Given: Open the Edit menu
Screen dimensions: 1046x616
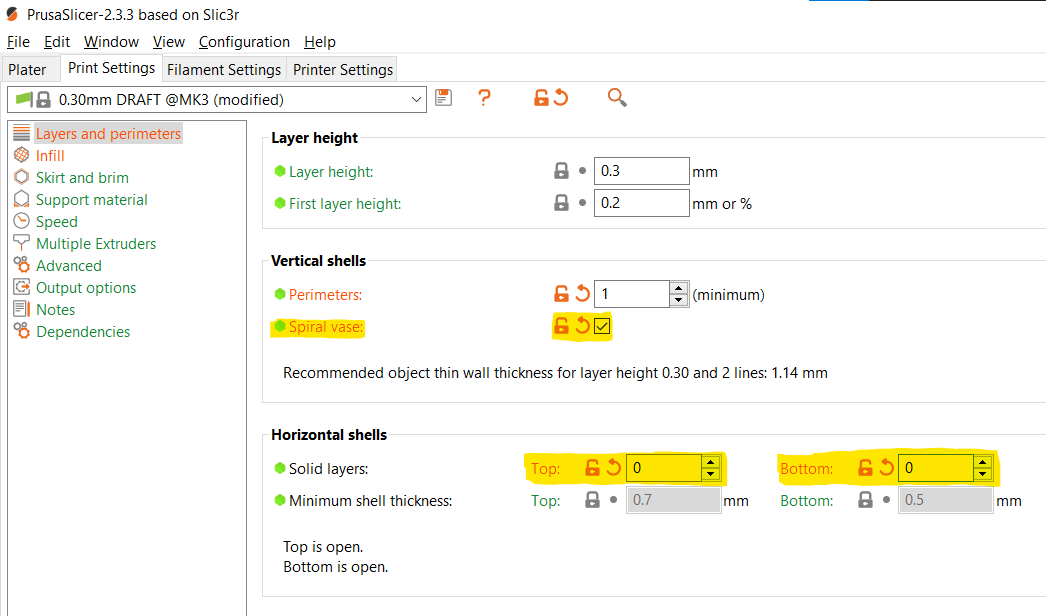Looking at the screenshot, I should click(57, 41).
